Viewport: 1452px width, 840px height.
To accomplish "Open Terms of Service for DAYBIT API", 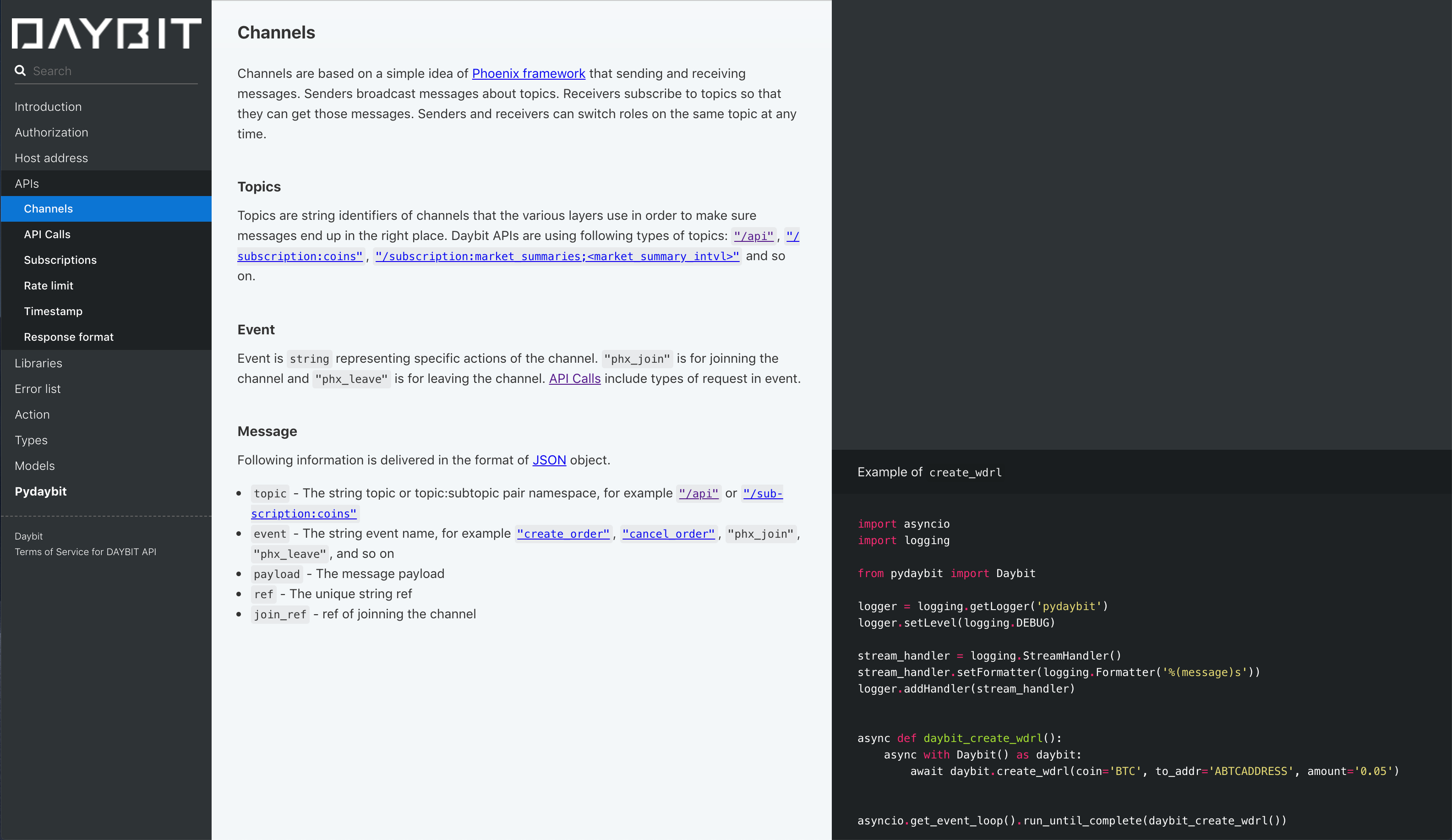I will tap(86, 552).
